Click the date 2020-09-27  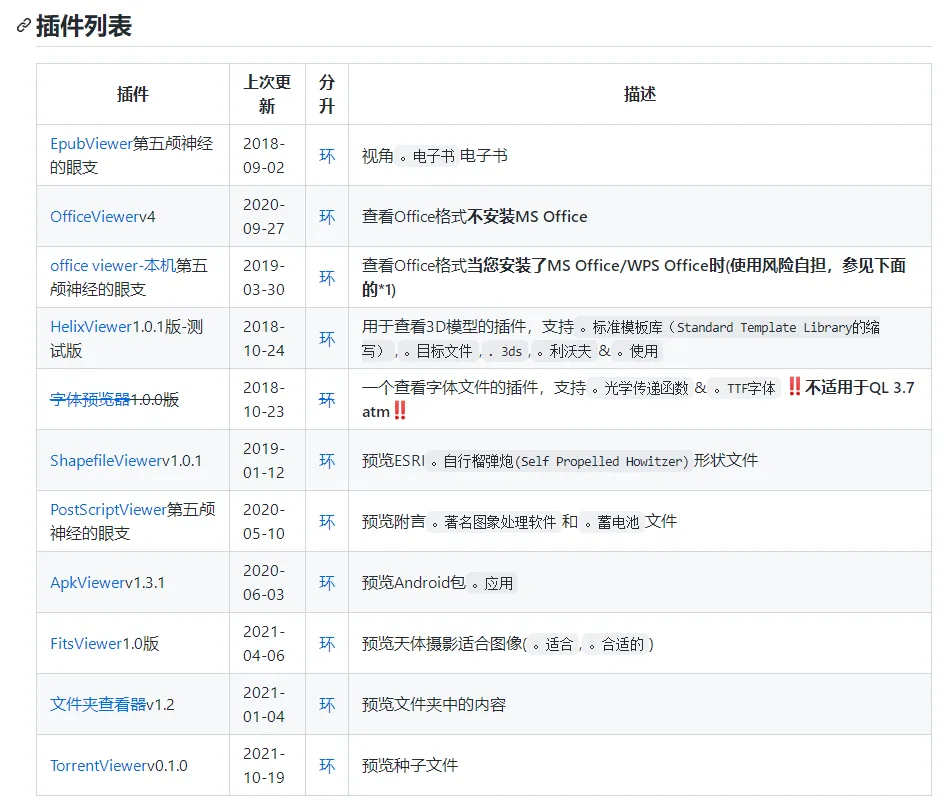tap(264, 217)
